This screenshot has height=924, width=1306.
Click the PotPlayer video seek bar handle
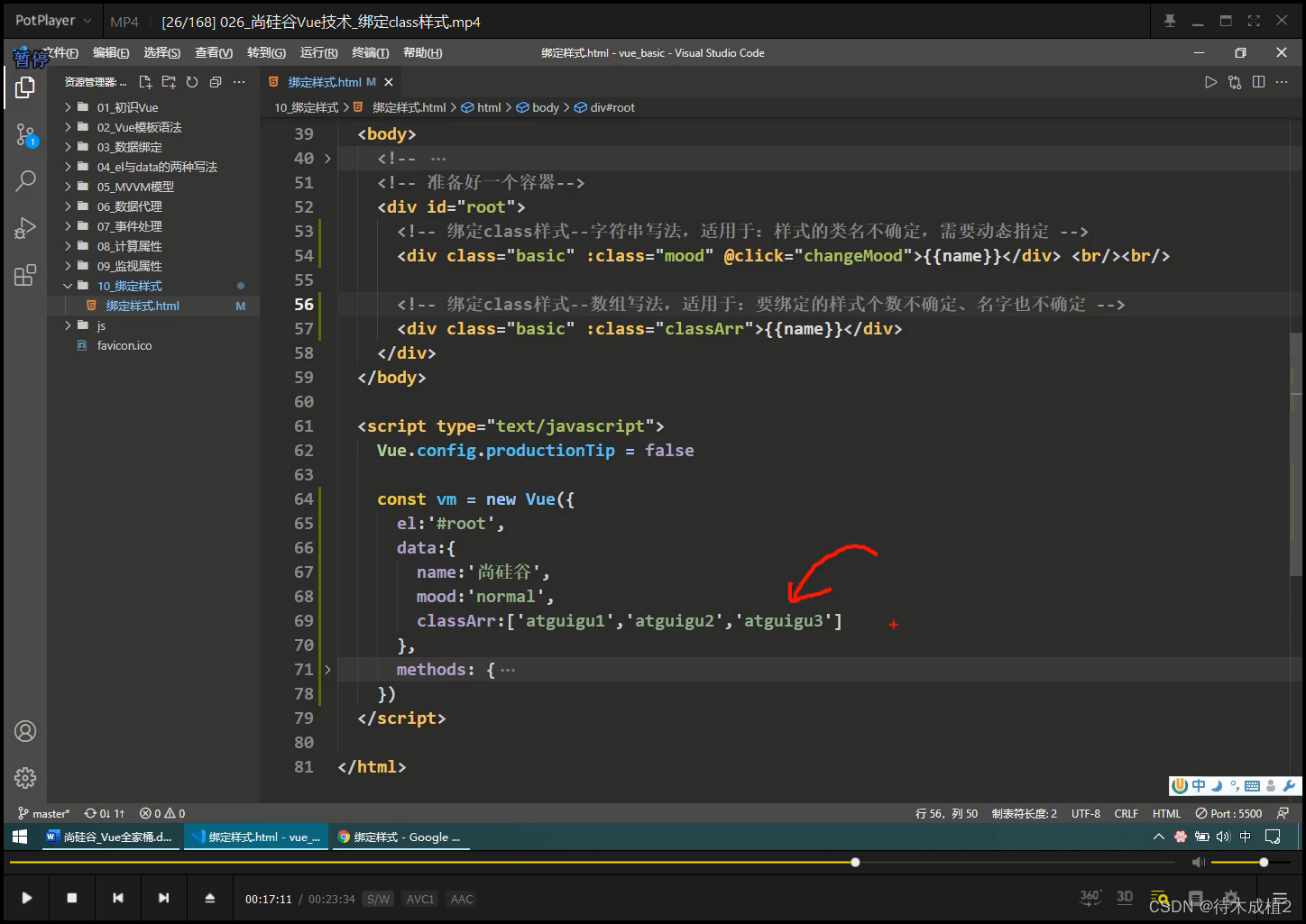tap(854, 862)
